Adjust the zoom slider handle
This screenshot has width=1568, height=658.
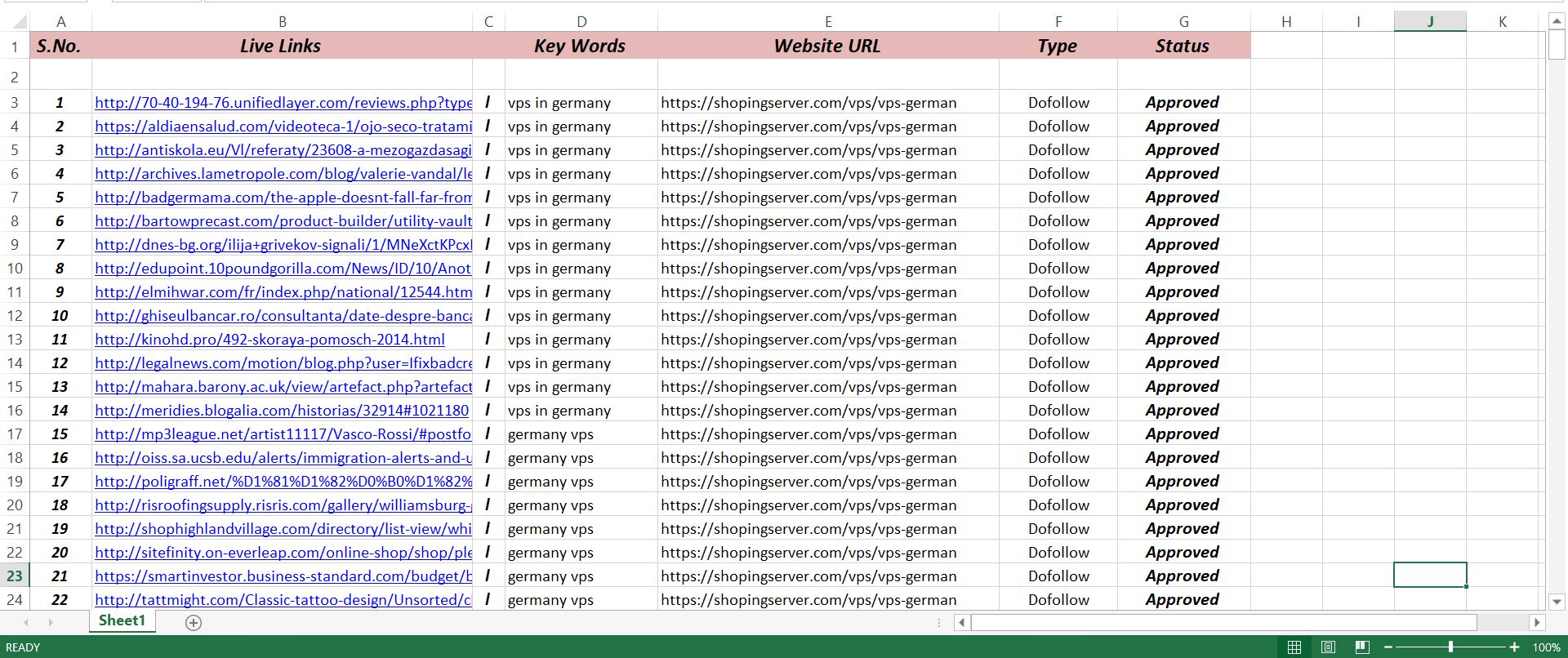point(1450,647)
